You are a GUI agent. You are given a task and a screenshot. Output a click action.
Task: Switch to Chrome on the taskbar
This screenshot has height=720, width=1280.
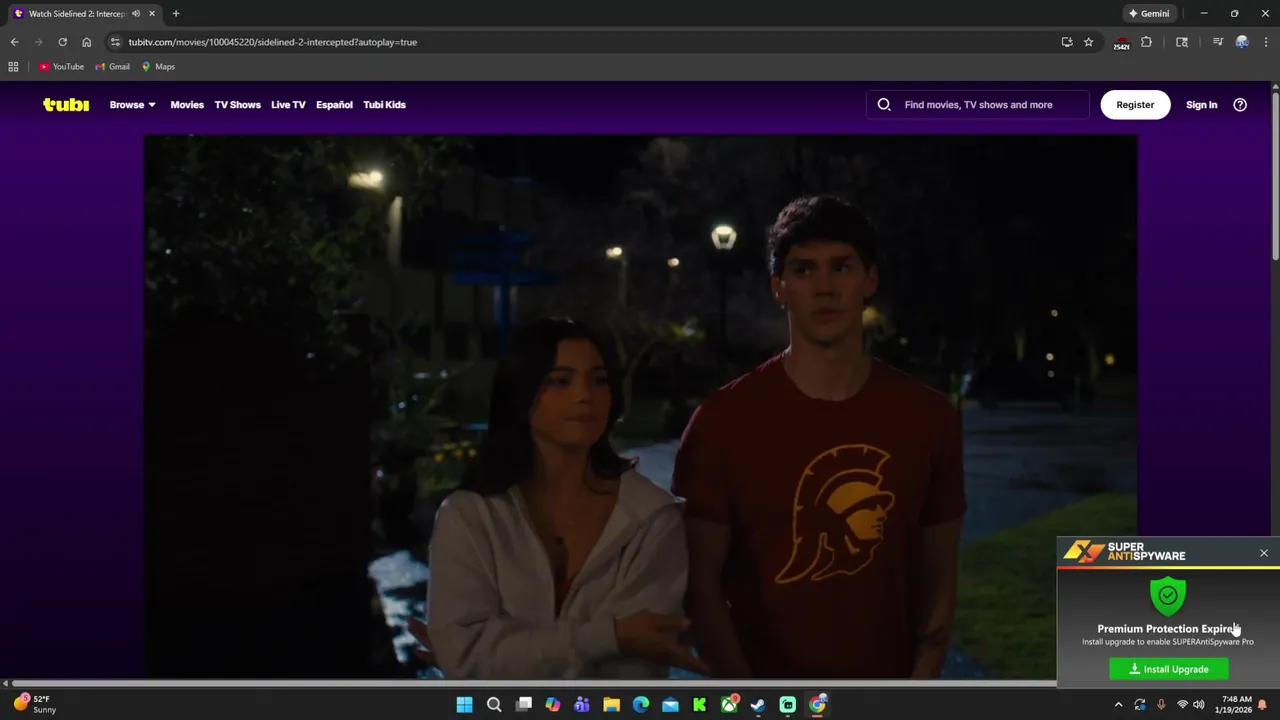pyautogui.click(x=817, y=705)
